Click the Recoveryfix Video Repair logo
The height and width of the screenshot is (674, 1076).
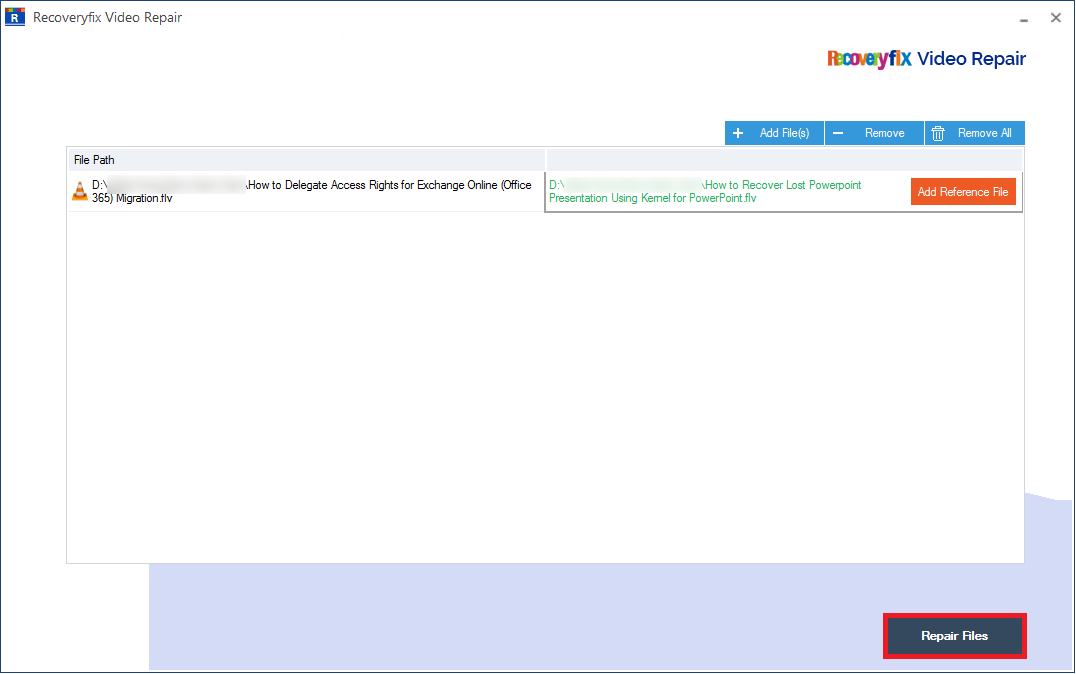(926, 59)
